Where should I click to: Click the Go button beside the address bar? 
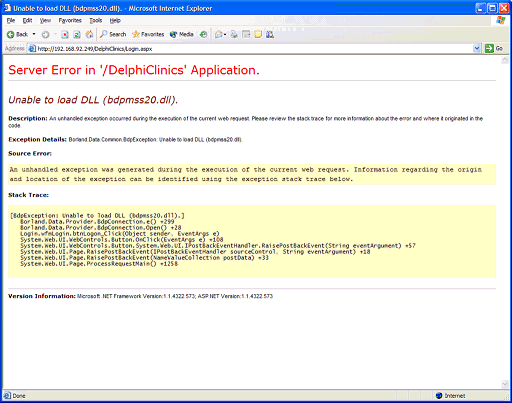494,49
